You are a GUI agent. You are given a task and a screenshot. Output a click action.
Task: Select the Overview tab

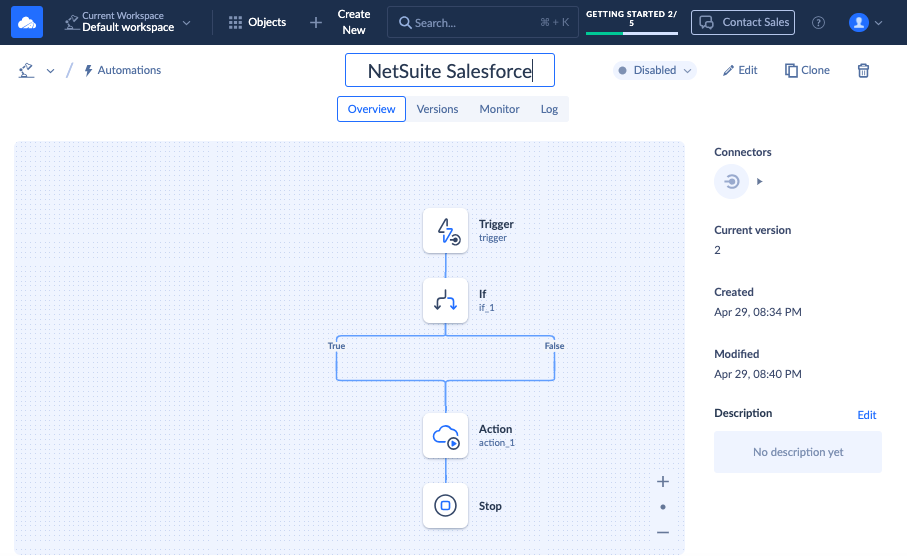pyautogui.click(x=371, y=109)
